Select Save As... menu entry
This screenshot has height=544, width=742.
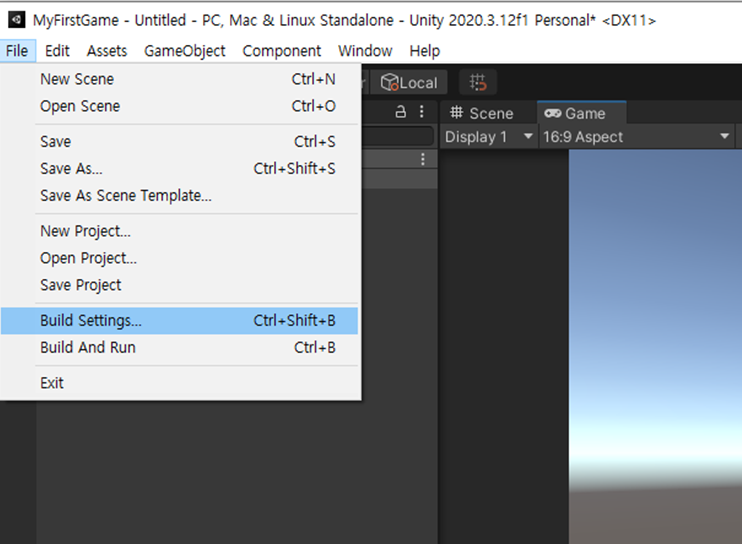click(179, 168)
